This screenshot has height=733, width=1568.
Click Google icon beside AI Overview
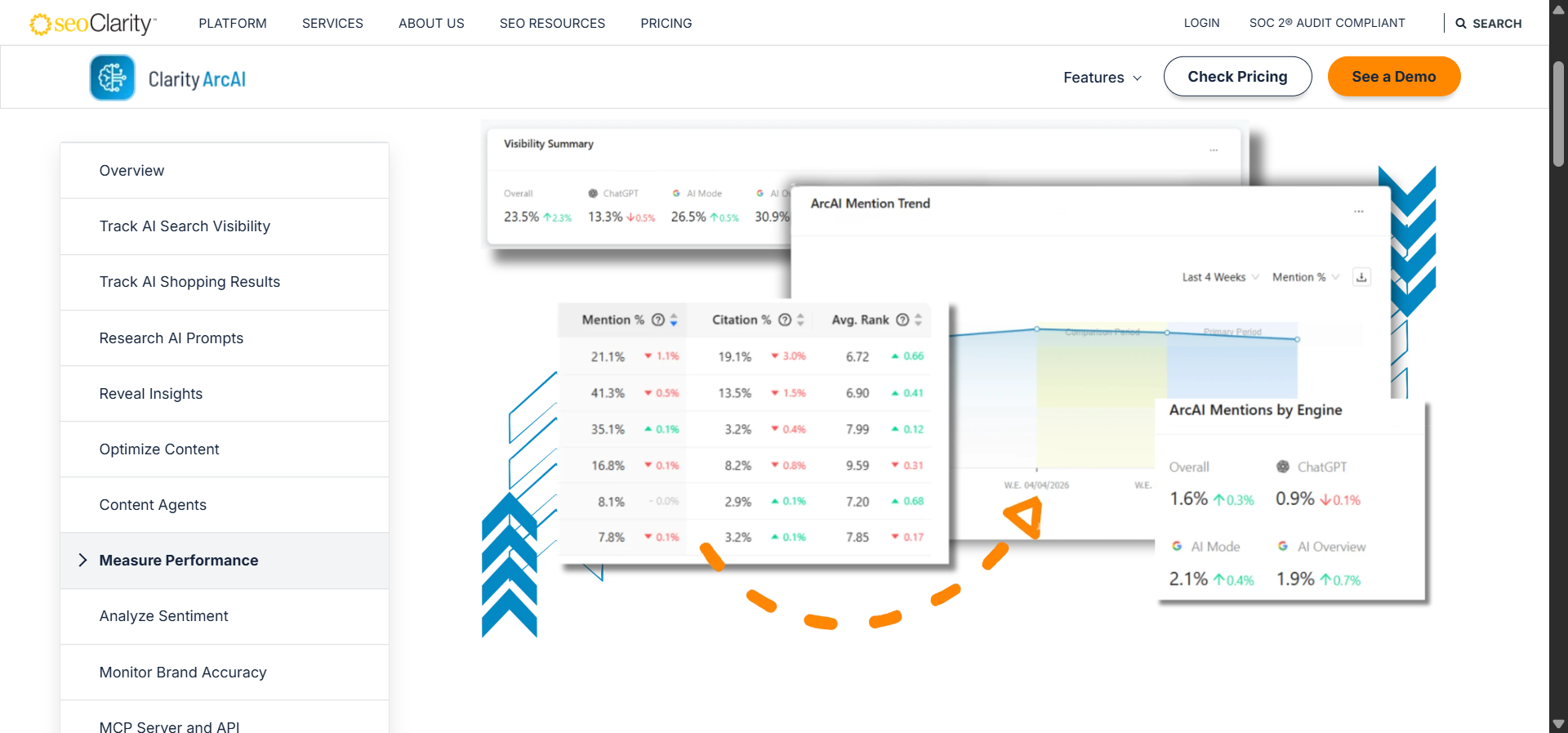[1283, 546]
